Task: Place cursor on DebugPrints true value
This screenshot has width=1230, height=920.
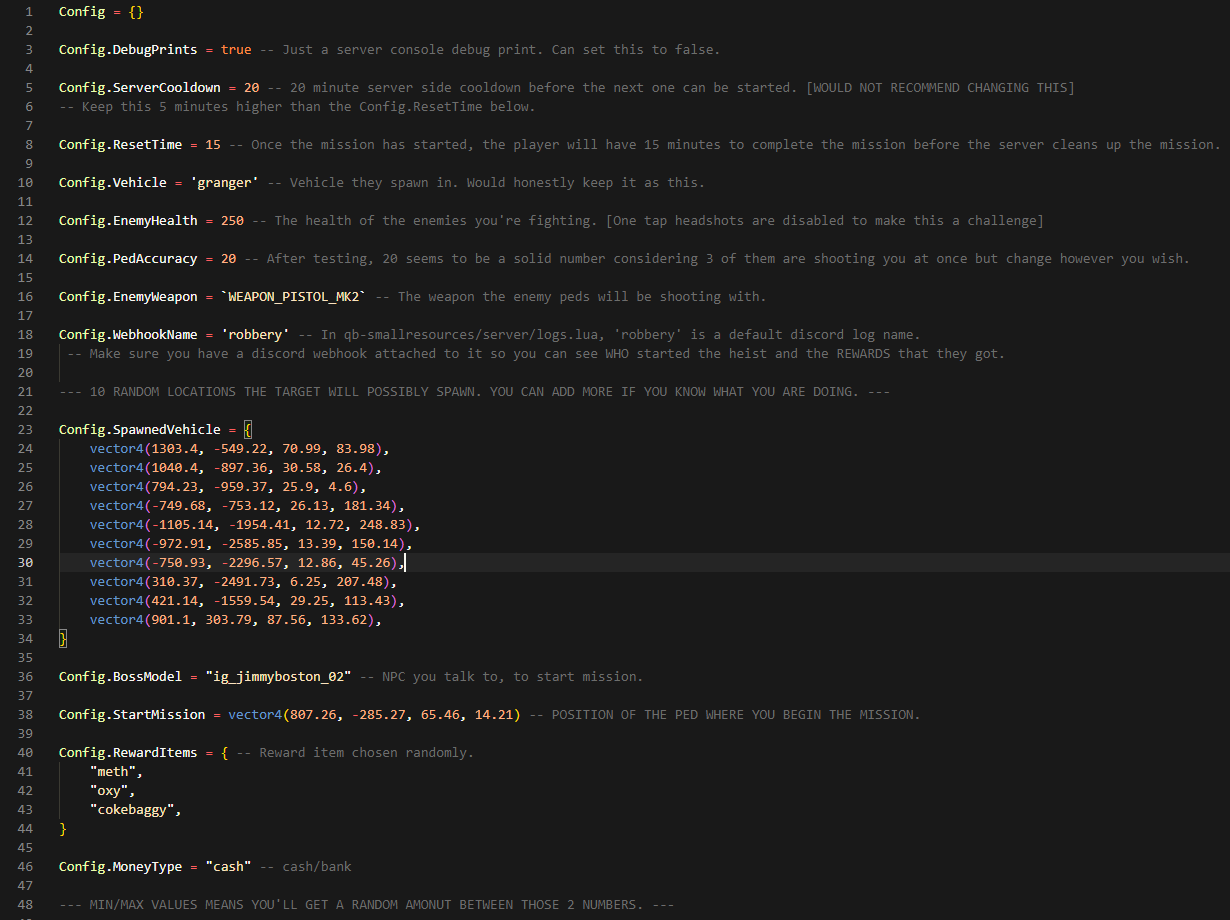Action: click(236, 49)
